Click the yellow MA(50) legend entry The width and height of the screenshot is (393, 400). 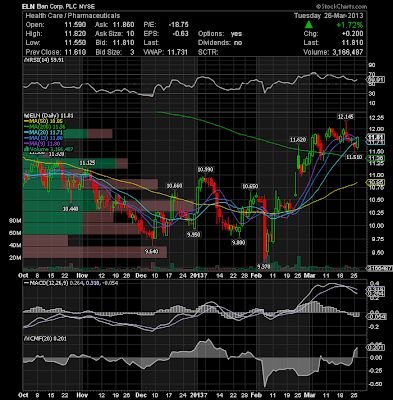44,121
